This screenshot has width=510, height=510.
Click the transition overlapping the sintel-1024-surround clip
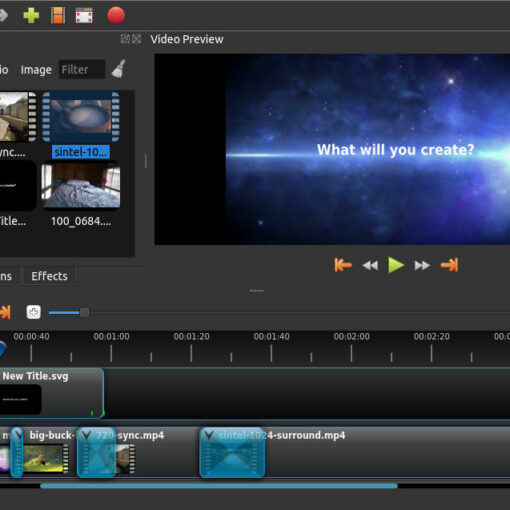click(232, 452)
